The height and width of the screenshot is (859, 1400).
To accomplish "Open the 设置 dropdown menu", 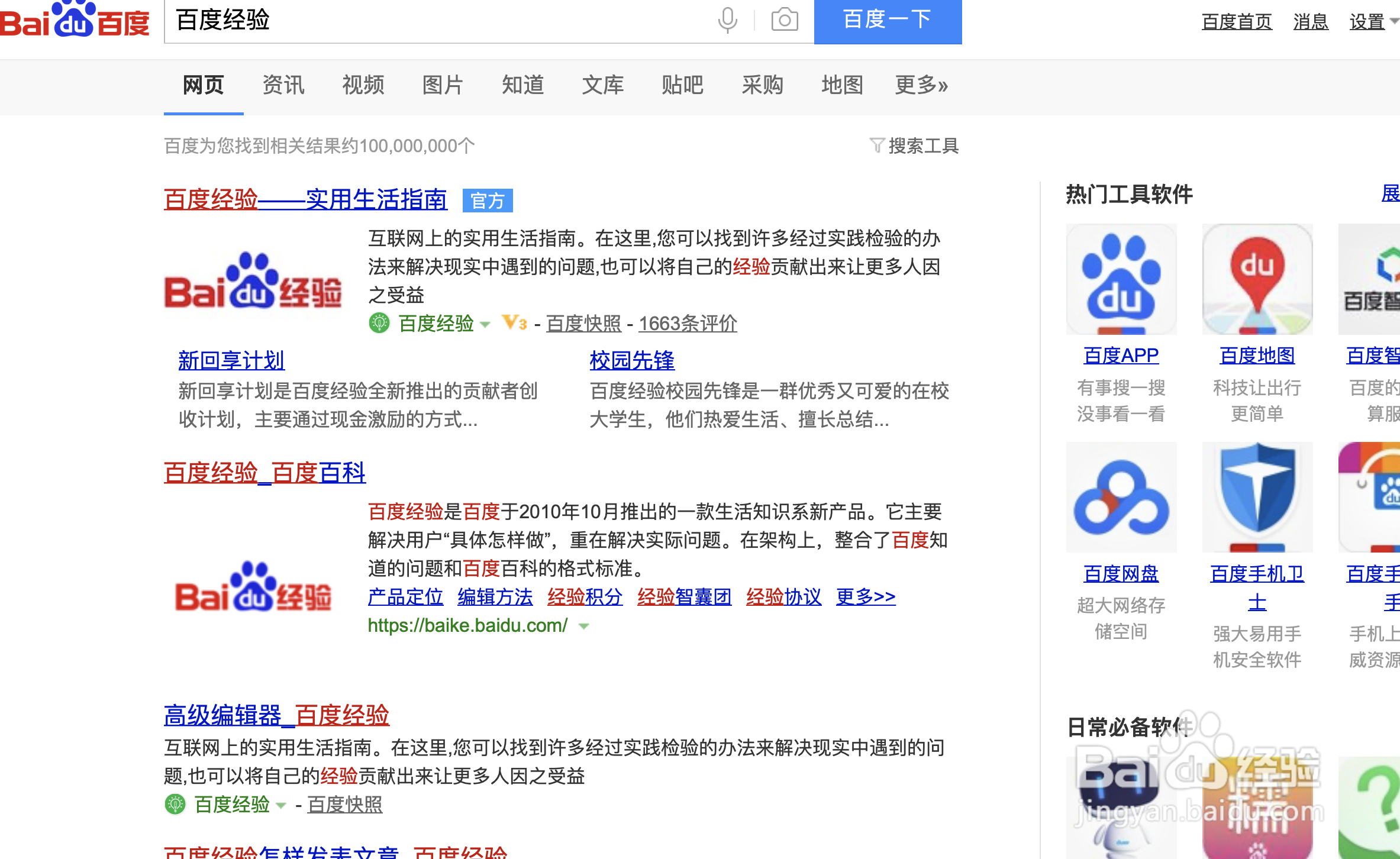I will click(x=1369, y=21).
